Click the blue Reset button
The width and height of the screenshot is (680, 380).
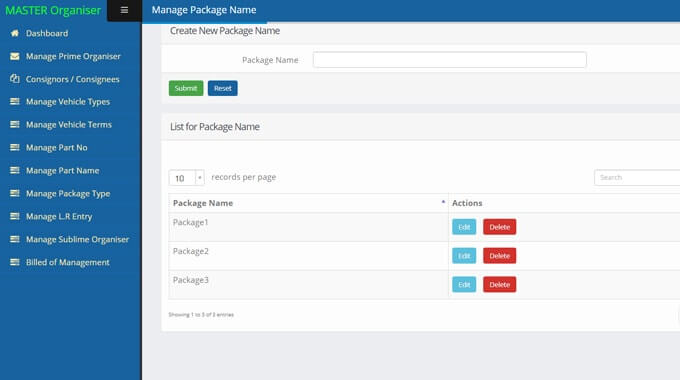222,88
